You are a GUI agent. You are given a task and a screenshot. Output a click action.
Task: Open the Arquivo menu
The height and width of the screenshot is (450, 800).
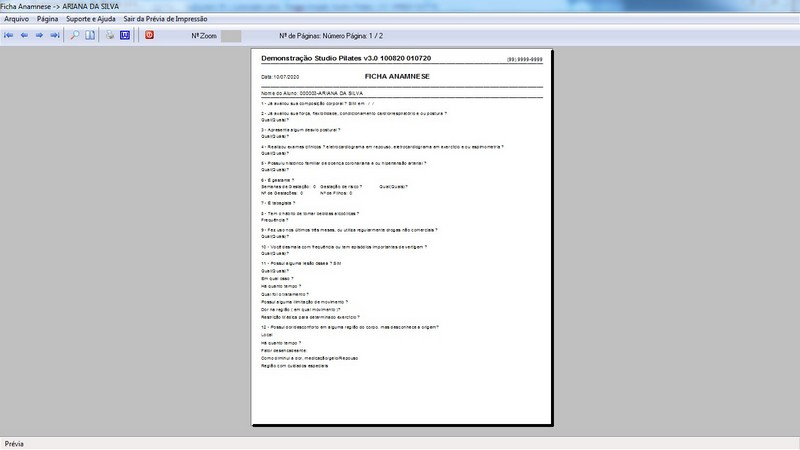point(16,19)
